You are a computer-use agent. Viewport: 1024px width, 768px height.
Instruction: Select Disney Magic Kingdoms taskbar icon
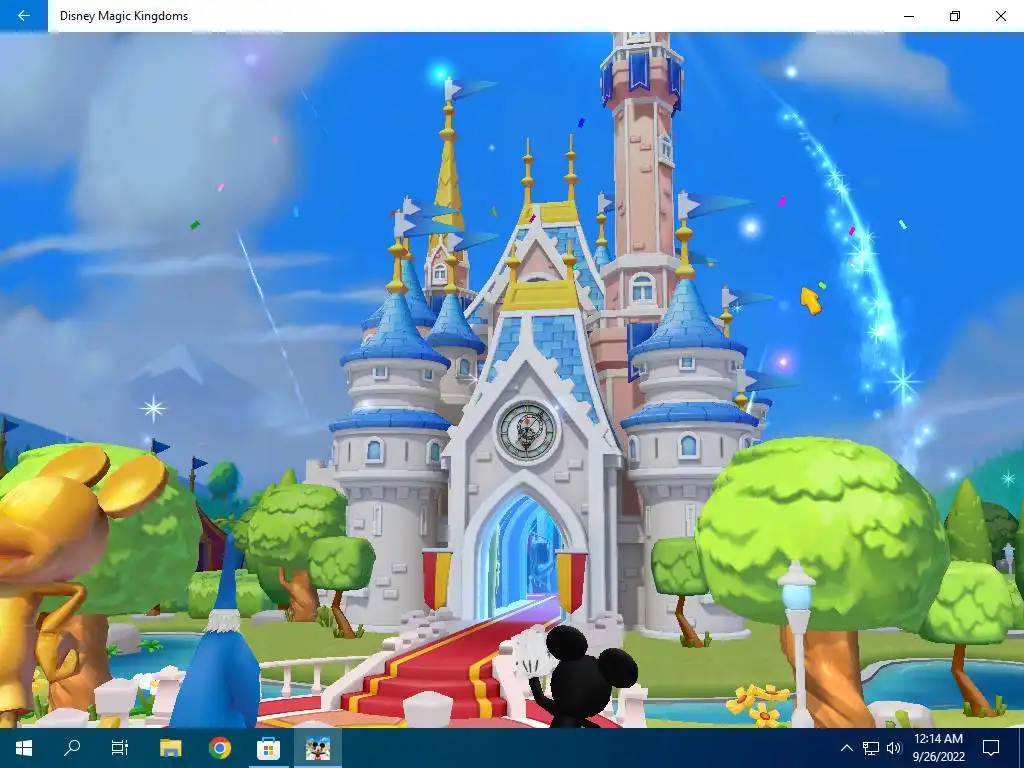coord(317,748)
